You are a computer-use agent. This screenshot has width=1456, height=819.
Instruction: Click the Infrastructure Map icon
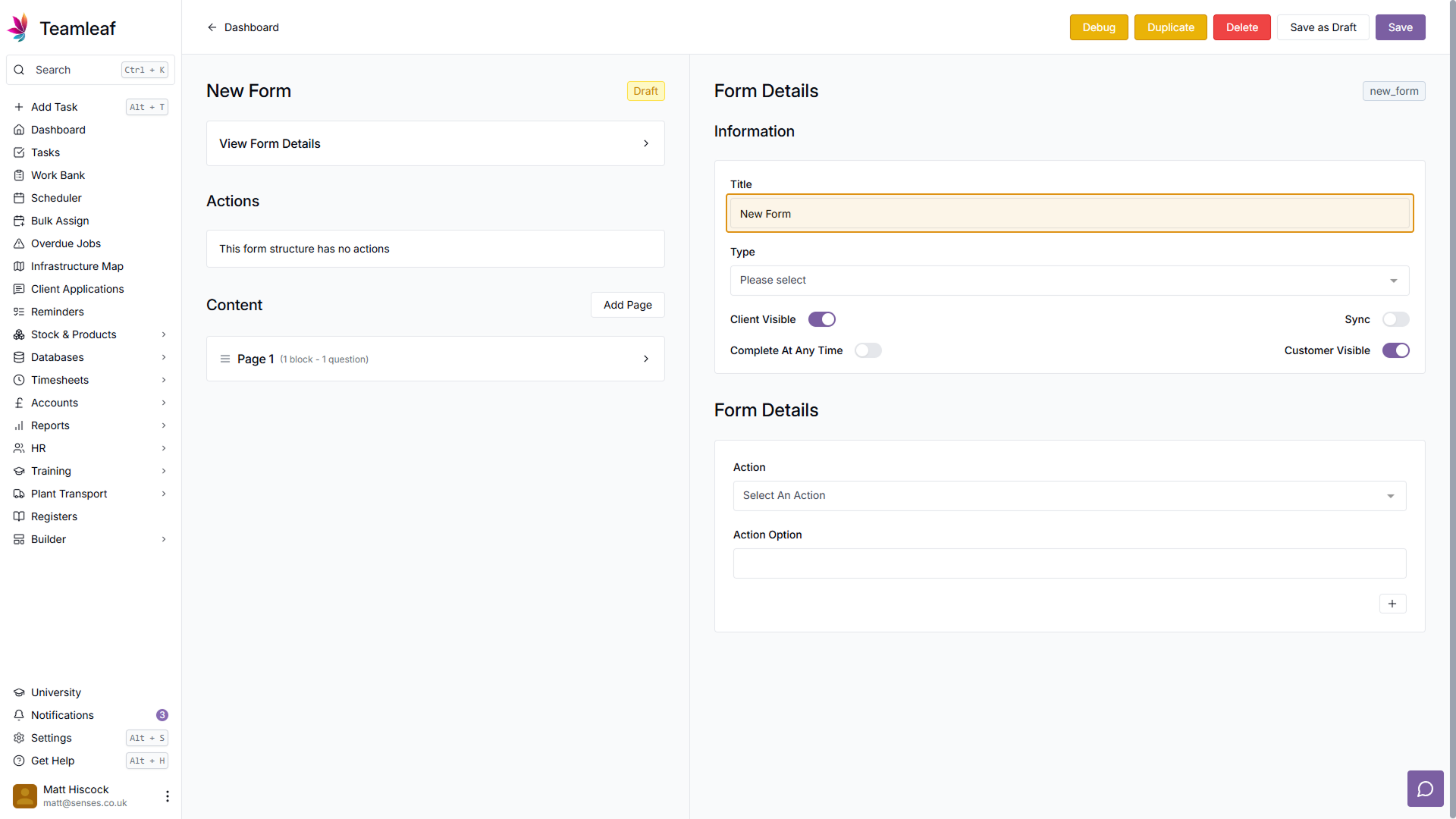pyautogui.click(x=19, y=266)
